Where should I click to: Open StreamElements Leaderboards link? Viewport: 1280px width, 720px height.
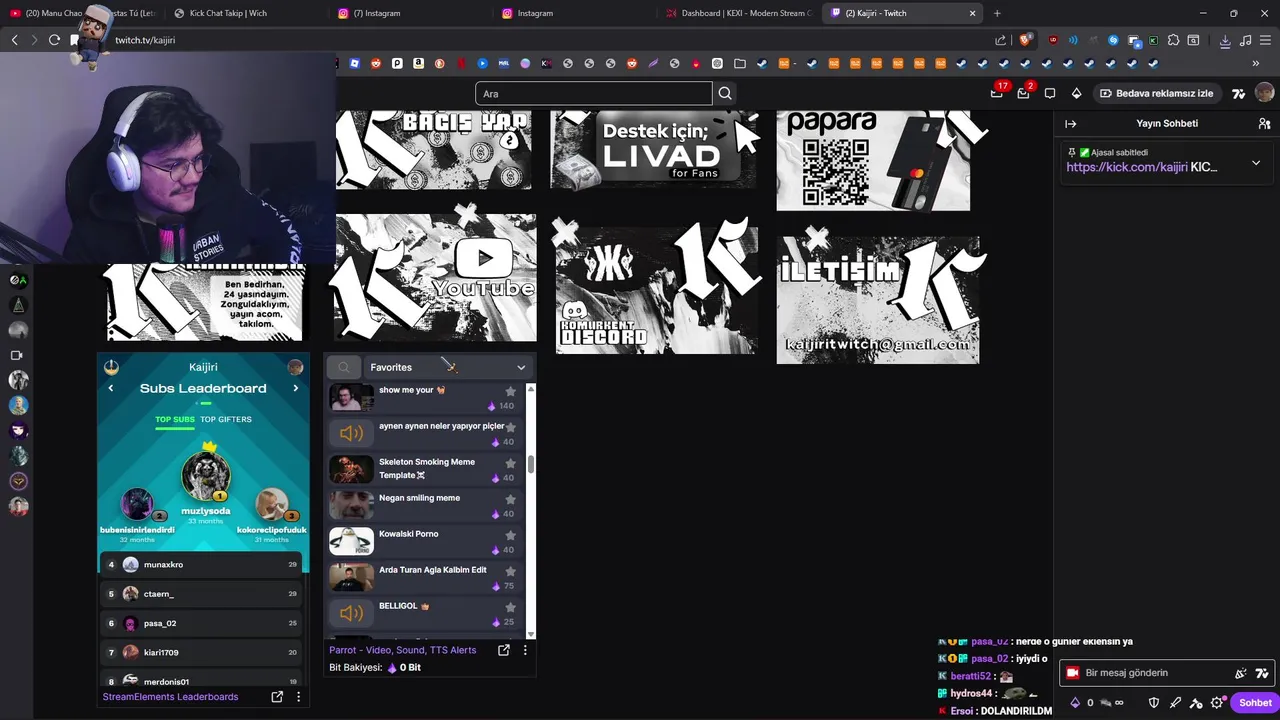coord(170,697)
